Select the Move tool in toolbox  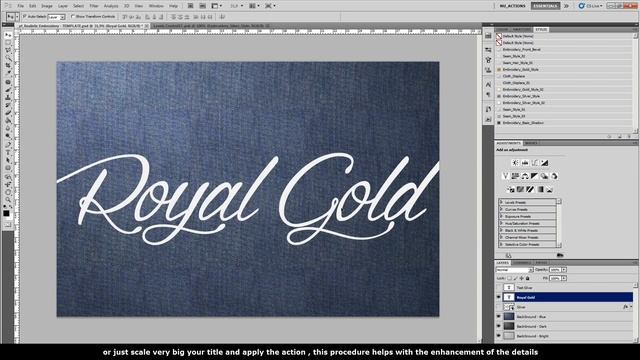8,36
